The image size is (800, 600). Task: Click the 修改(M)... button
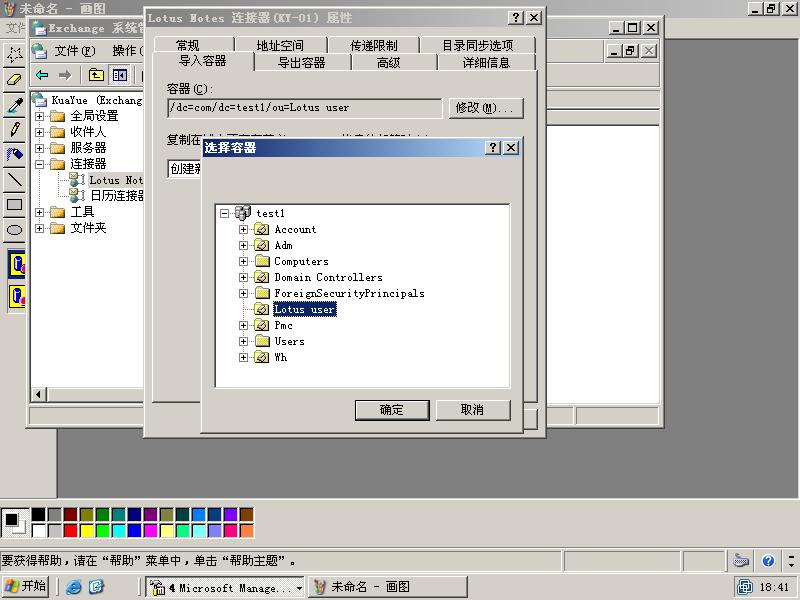coord(486,108)
